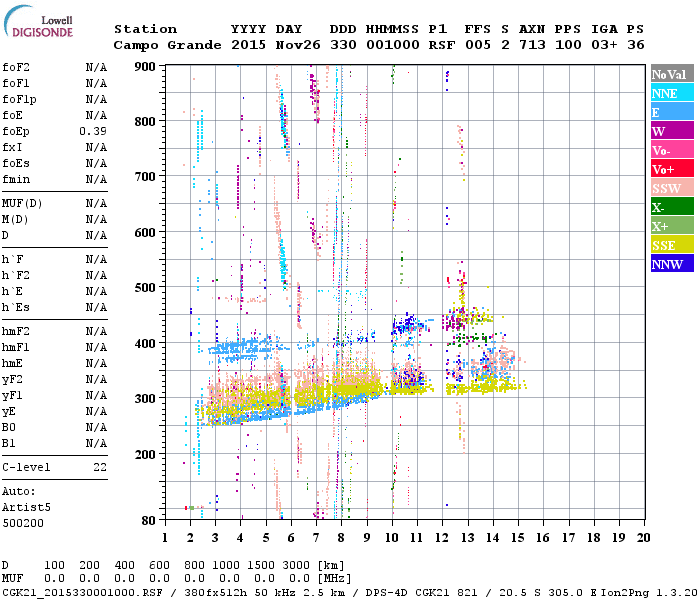Select the 15 MHz frequency axis label
The width and height of the screenshot is (700, 600).
(518, 538)
